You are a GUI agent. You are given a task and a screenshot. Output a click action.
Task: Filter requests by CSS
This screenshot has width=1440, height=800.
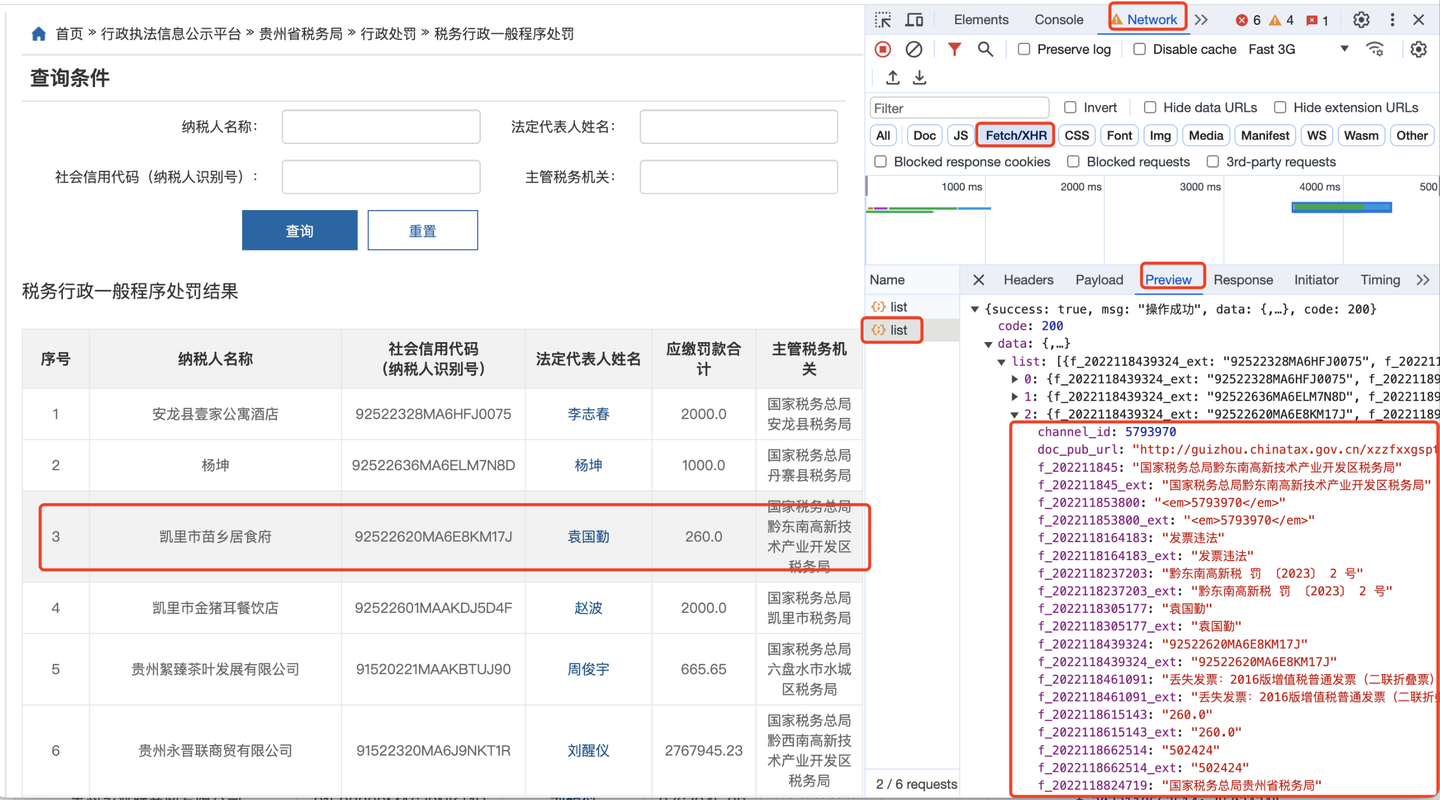[x=1077, y=135]
